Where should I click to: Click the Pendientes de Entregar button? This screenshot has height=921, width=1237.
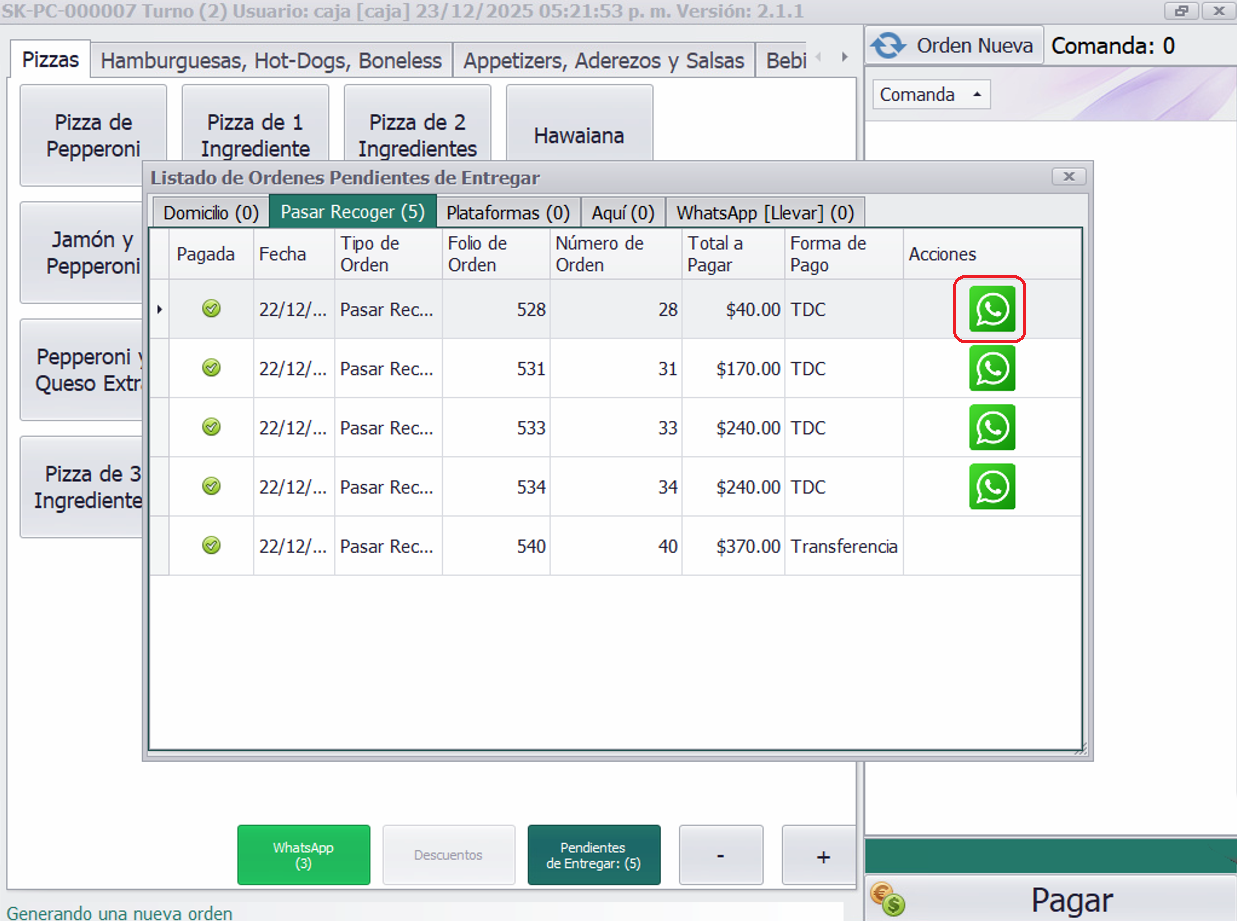tap(593, 855)
